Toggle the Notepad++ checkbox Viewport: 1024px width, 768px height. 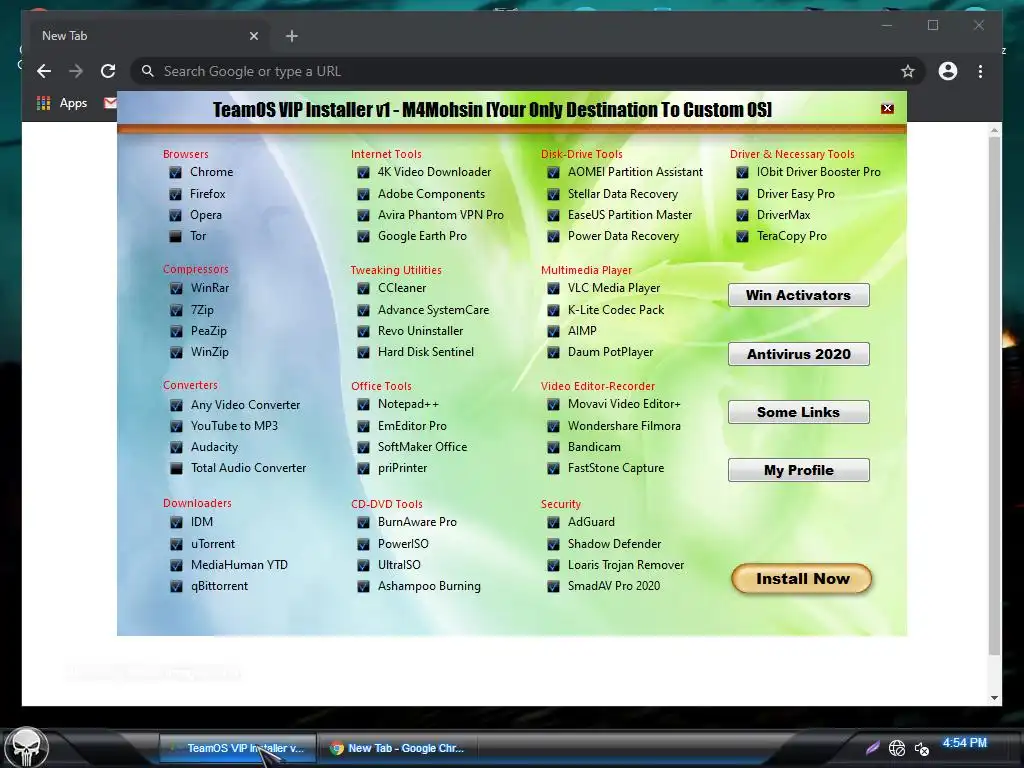coord(363,405)
